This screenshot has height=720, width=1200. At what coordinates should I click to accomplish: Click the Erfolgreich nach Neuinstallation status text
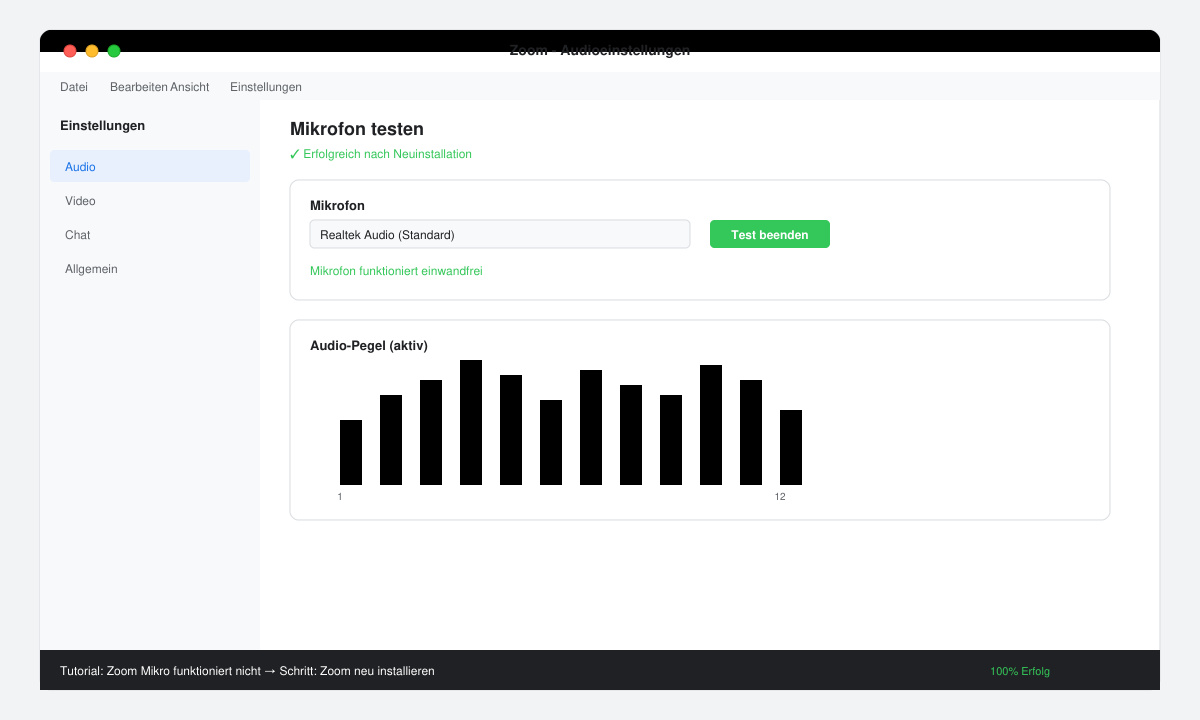(x=380, y=154)
